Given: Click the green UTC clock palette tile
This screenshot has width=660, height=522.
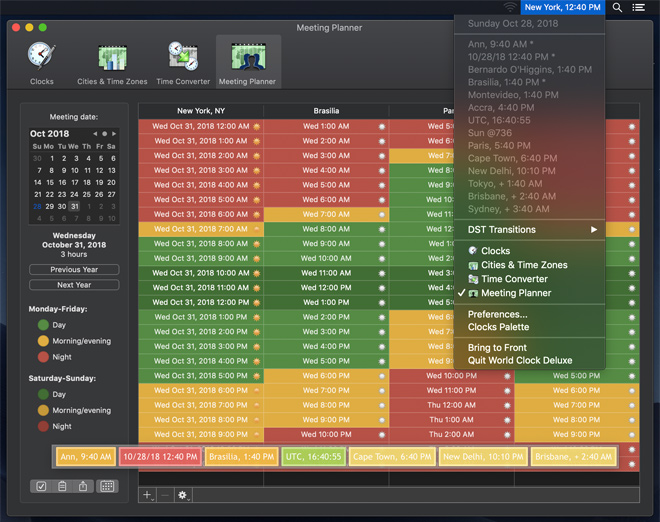Looking at the screenshot, I should point(314,456).
